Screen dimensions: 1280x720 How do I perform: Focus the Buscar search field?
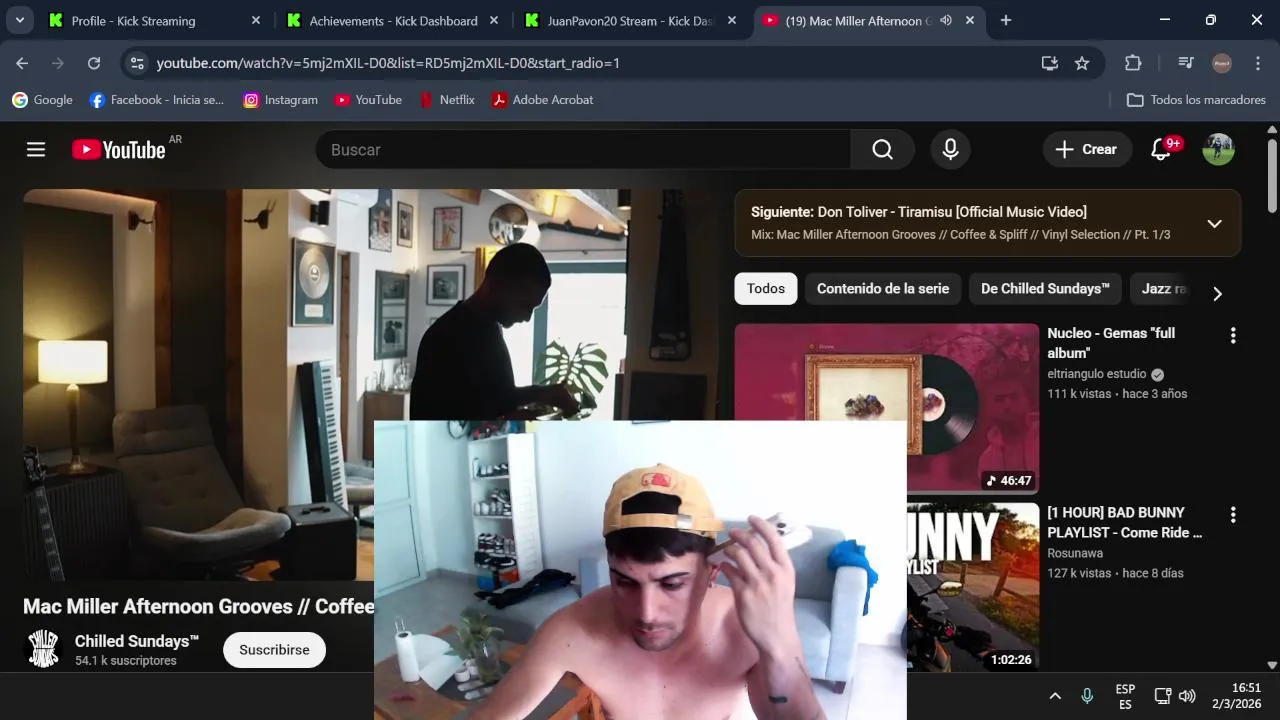[x=583, y=149]
